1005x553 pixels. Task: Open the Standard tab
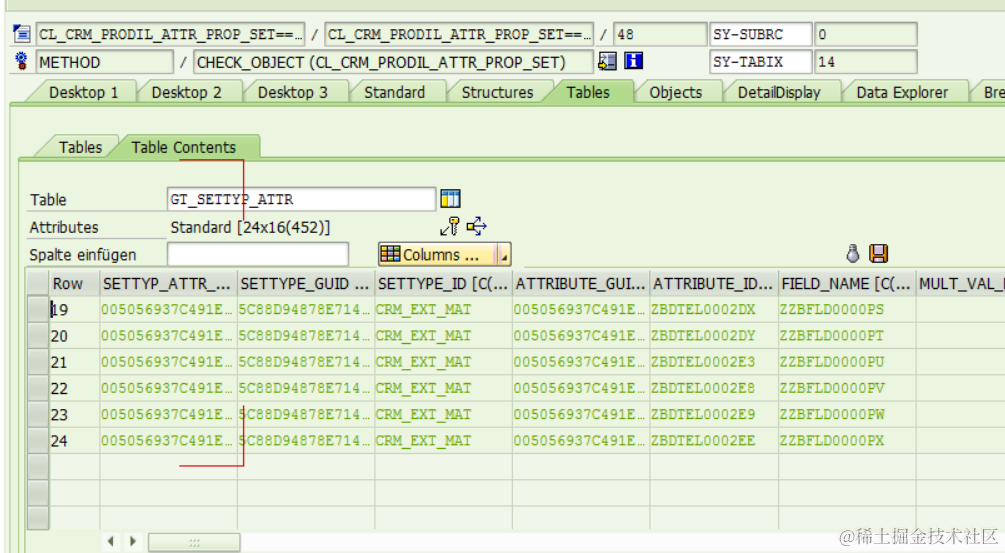(394, 92)
